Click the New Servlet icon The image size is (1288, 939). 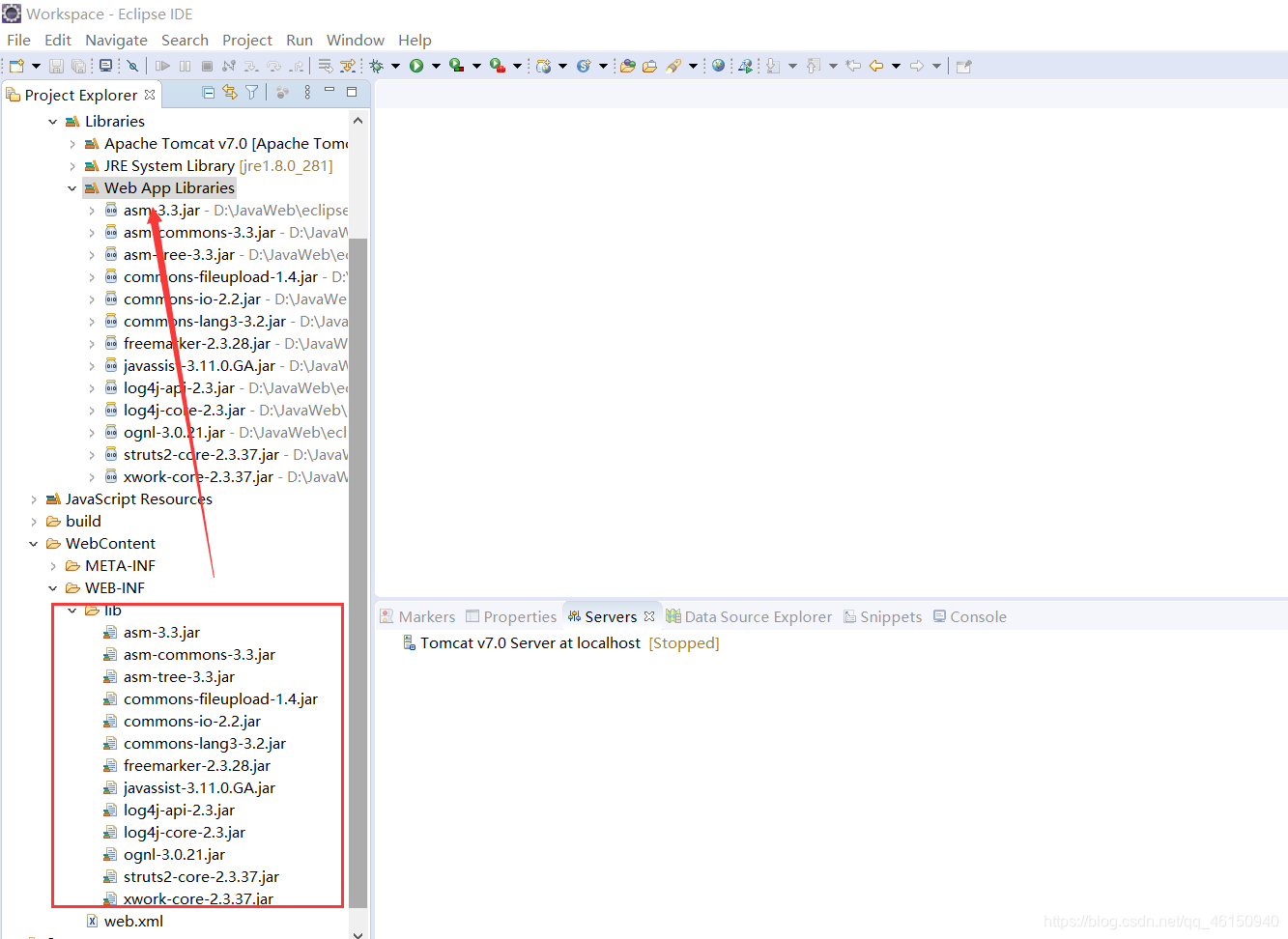[584, 66]
